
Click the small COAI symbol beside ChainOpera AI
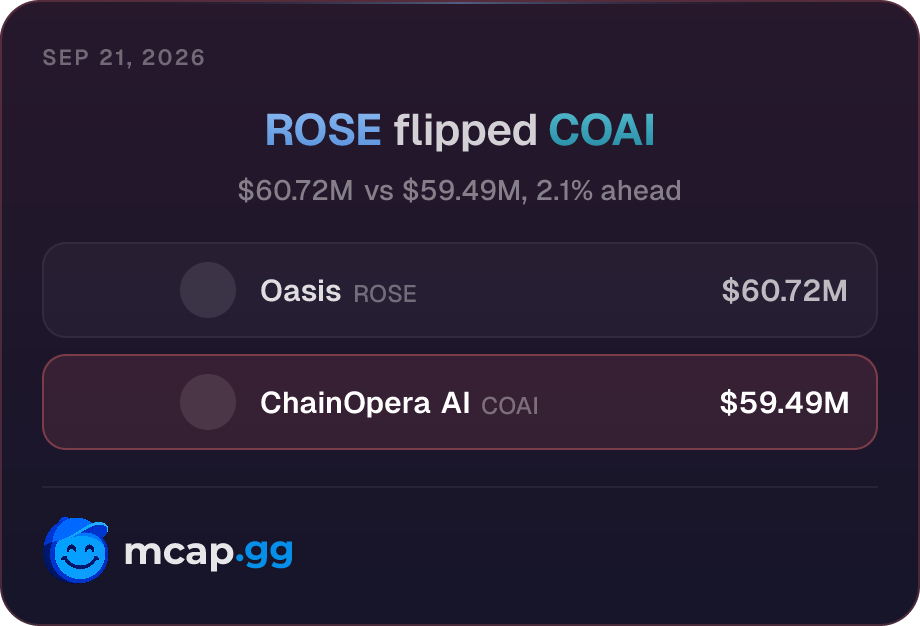(510, 405)
